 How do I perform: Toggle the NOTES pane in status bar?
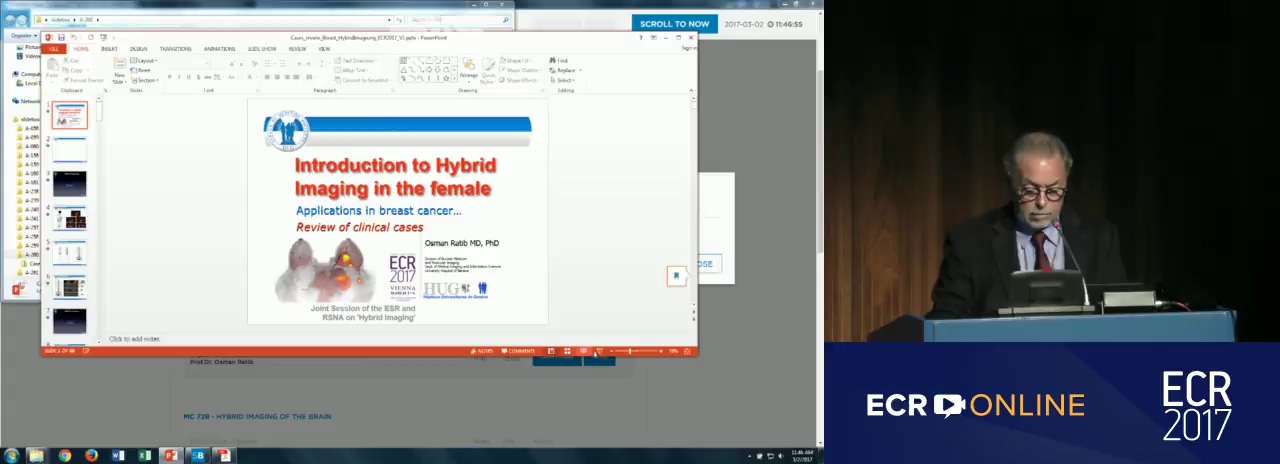point(482,351)
